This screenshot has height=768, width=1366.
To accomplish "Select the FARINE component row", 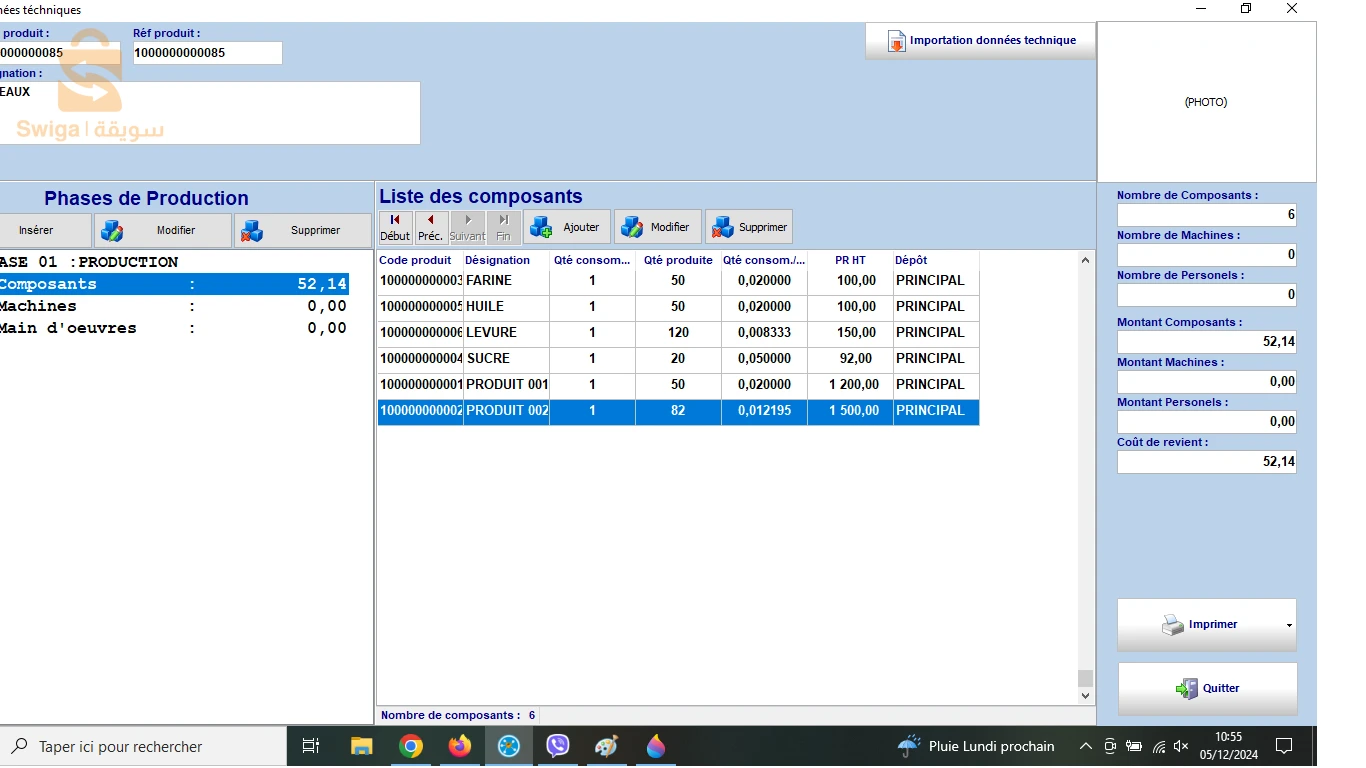I will click(x=678, y=281).
